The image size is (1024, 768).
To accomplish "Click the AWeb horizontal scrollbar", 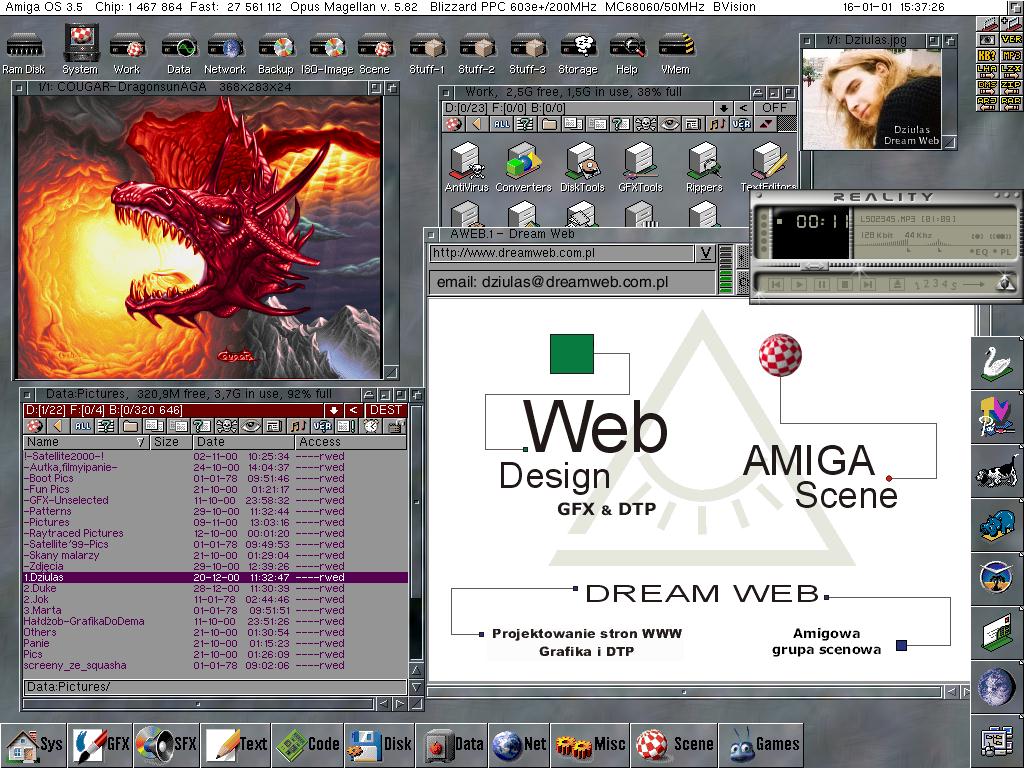I will tap(684, 691).
